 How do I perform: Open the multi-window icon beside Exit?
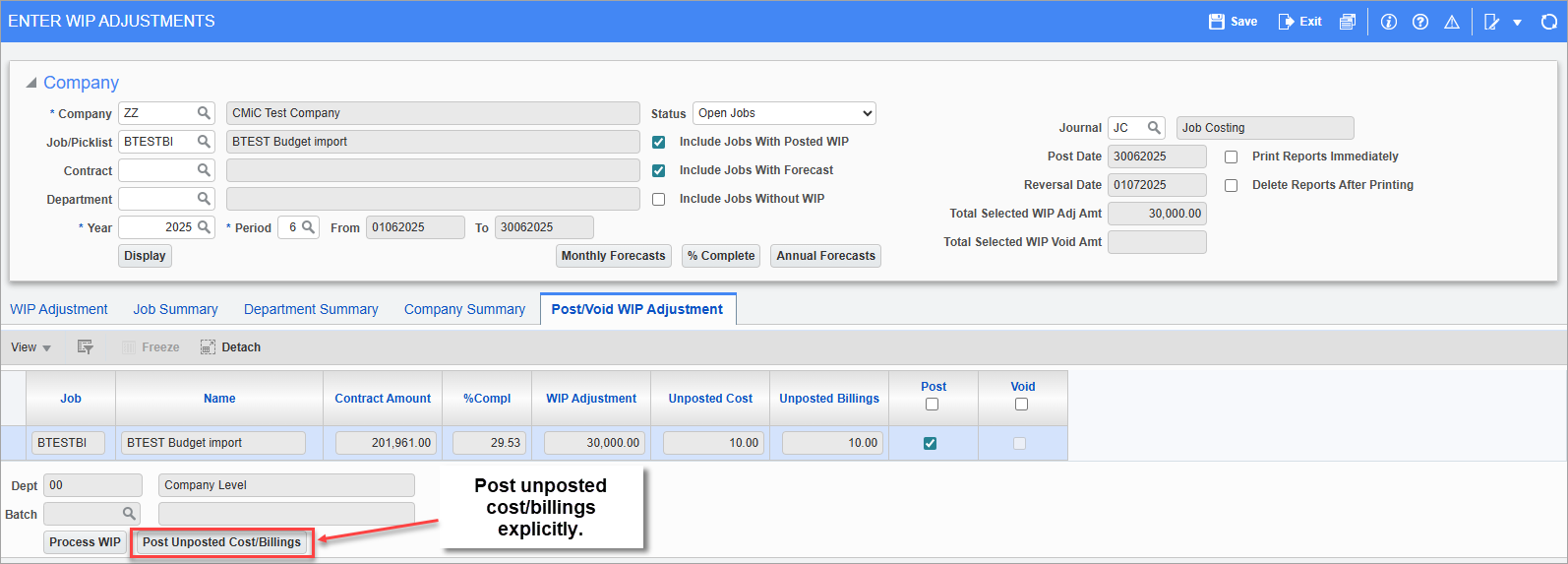tap(1348, 22)
